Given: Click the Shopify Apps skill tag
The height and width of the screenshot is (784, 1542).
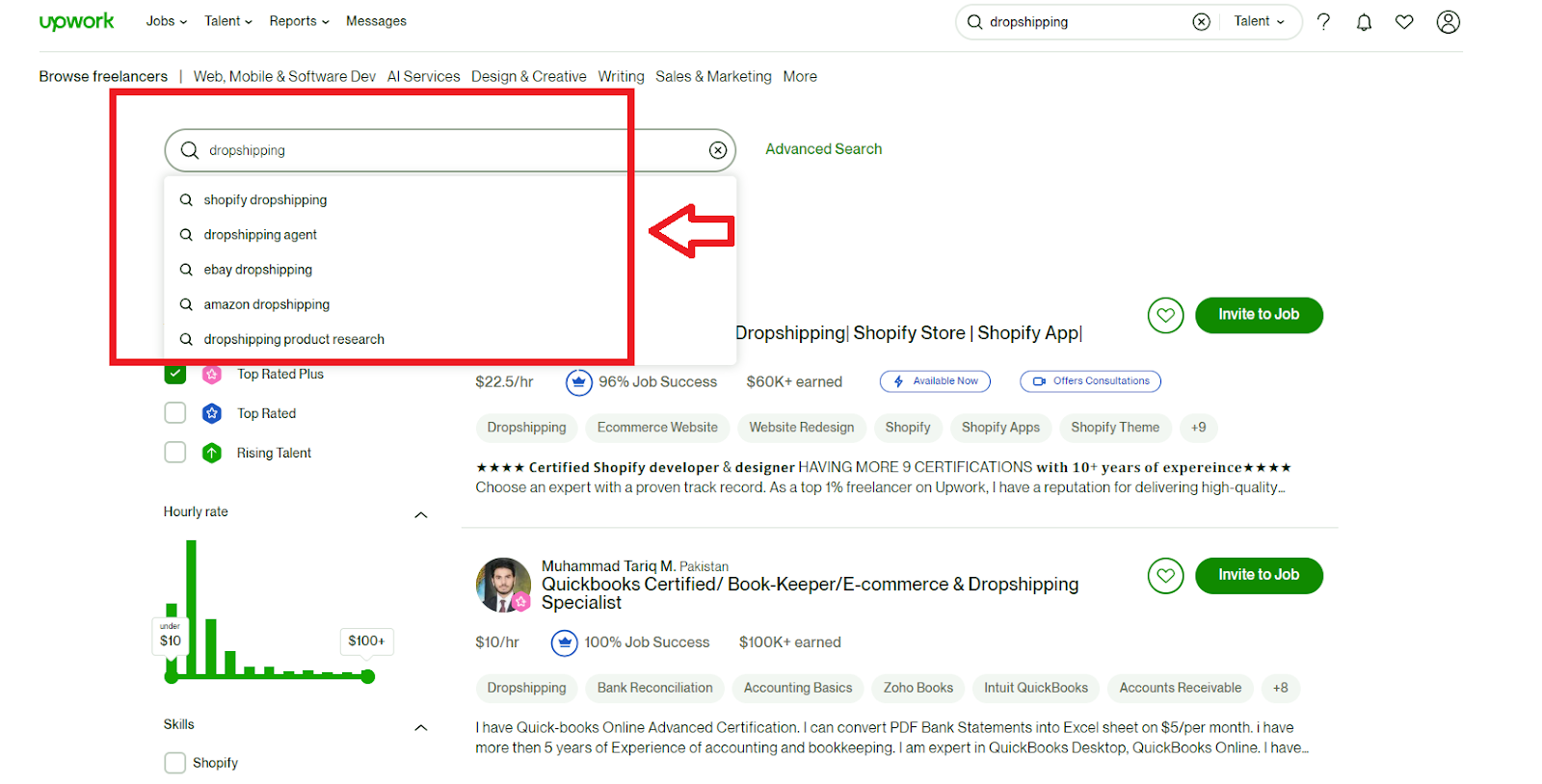Looking at the screenshot, I should [1000, 428].
